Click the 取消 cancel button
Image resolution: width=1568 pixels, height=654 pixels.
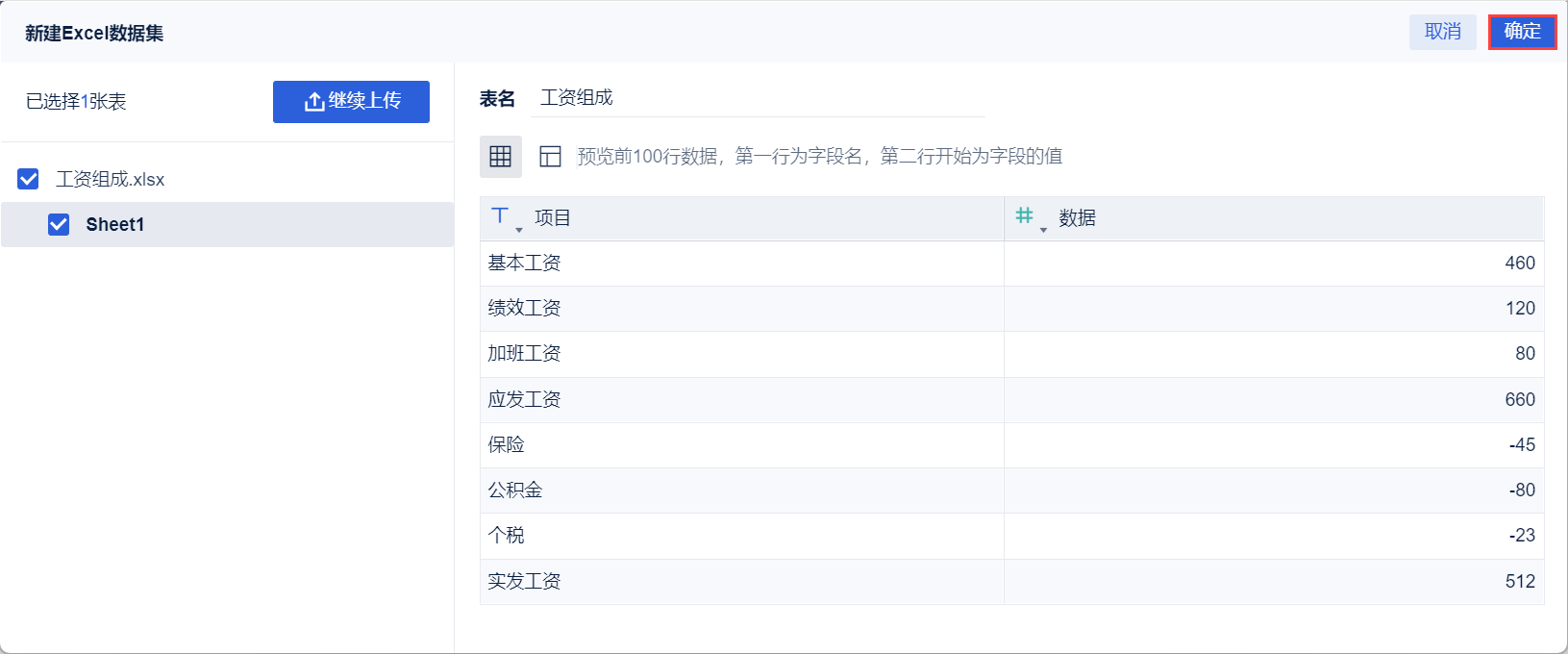pyautogui.click(x=1442, y=32)
